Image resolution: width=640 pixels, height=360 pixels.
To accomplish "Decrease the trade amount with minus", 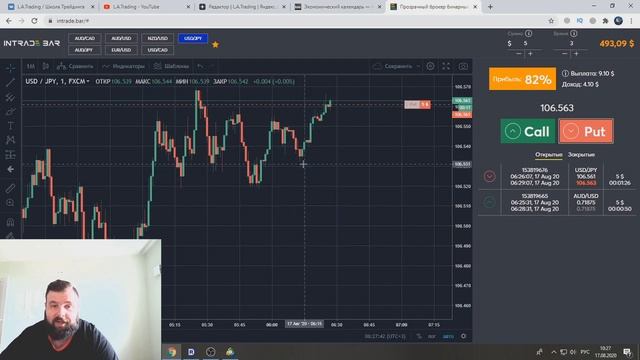I will [519, 53].
